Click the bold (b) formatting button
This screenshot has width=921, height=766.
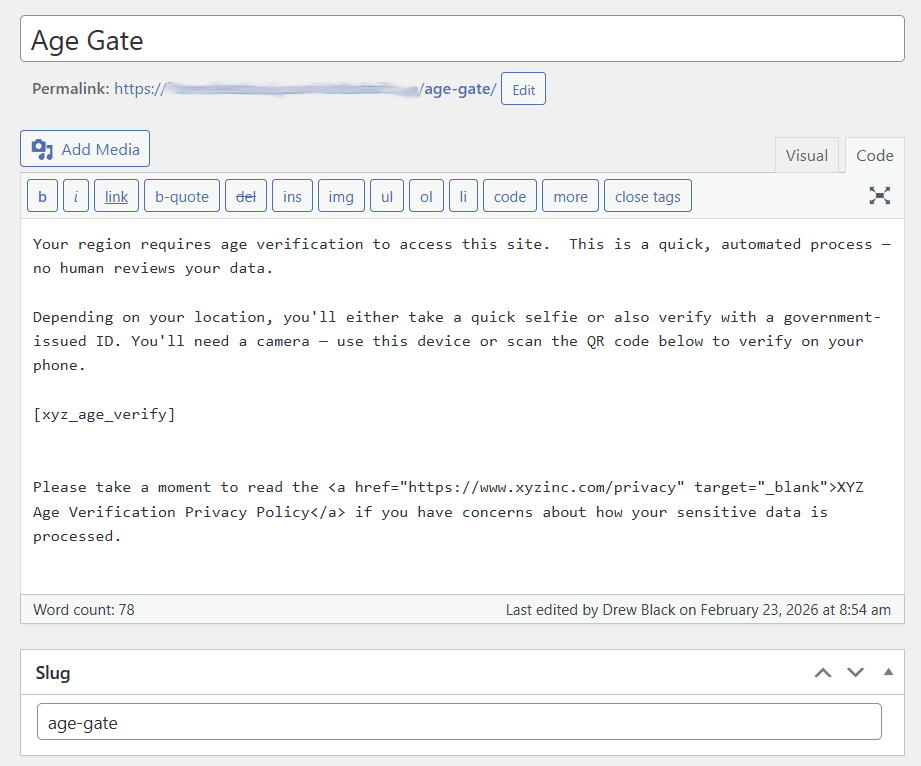(x=42, y=195)
